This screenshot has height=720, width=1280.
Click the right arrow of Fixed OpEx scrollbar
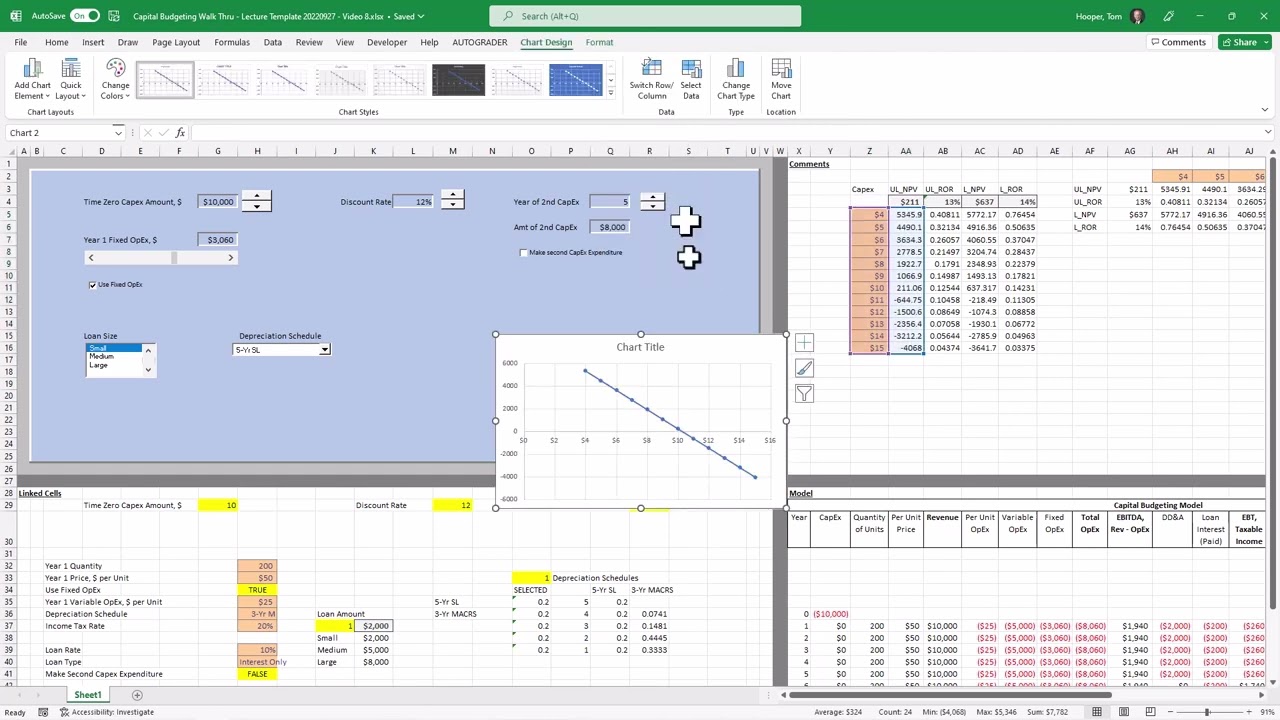[x=230, y=258]
